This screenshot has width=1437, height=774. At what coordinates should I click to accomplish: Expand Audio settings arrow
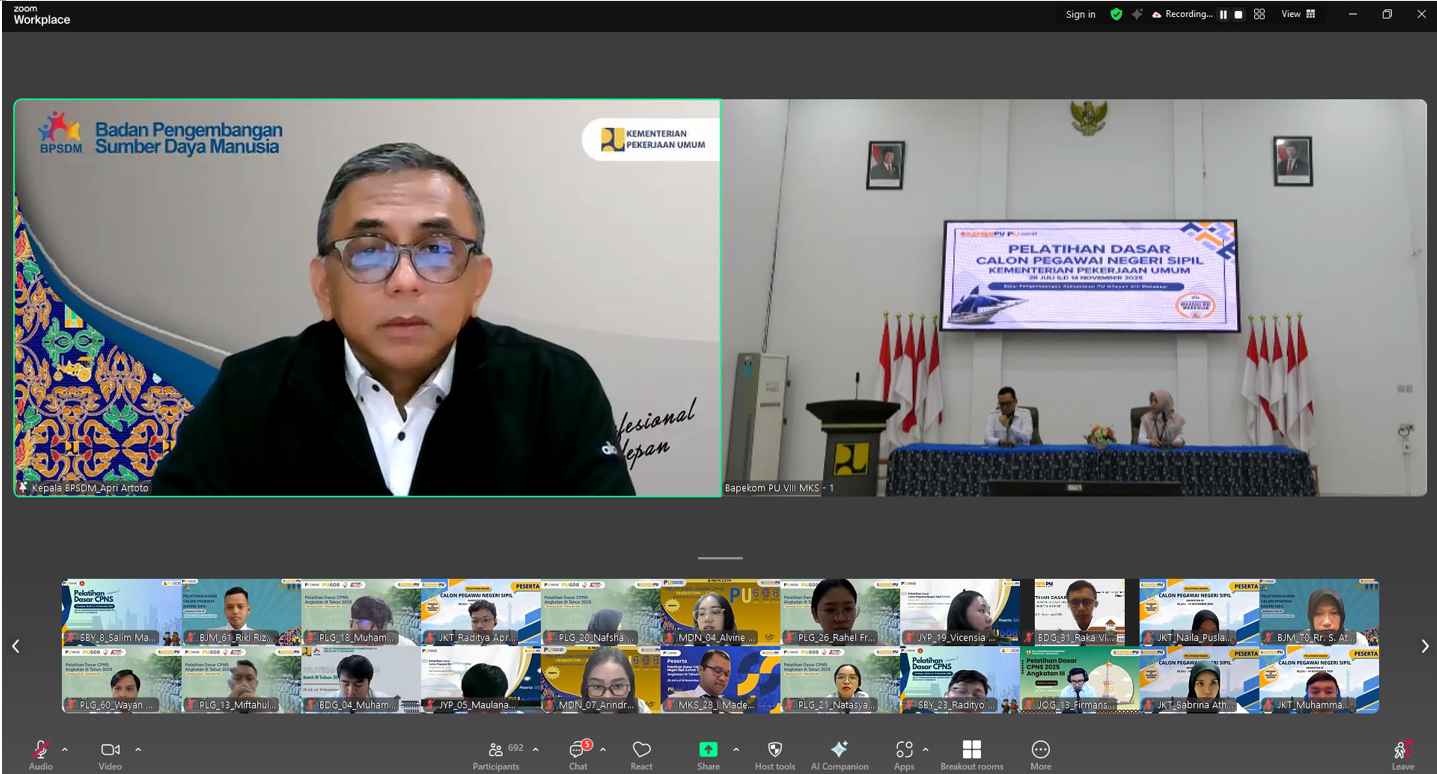[x=65, y=749]
